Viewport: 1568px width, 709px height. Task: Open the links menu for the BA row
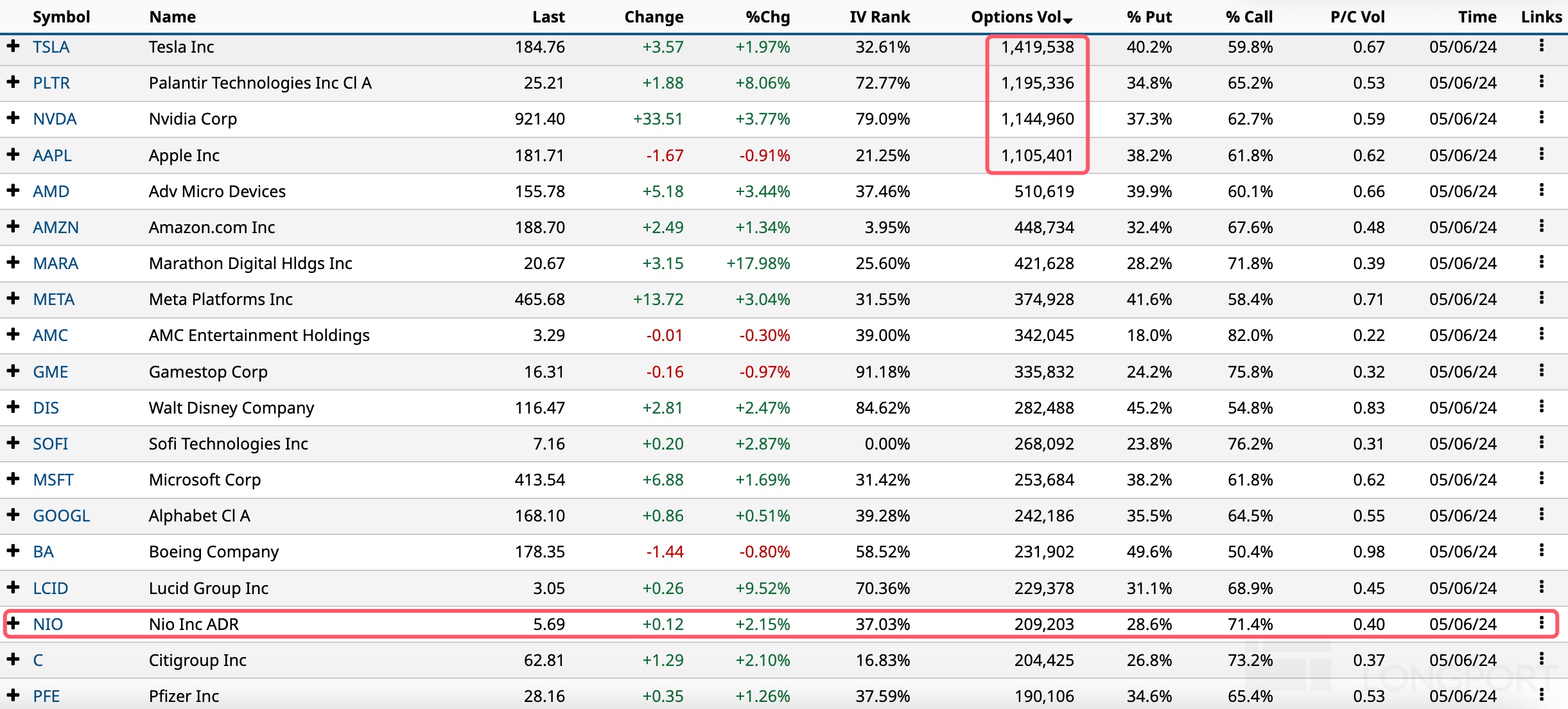tap(1541, 550)
